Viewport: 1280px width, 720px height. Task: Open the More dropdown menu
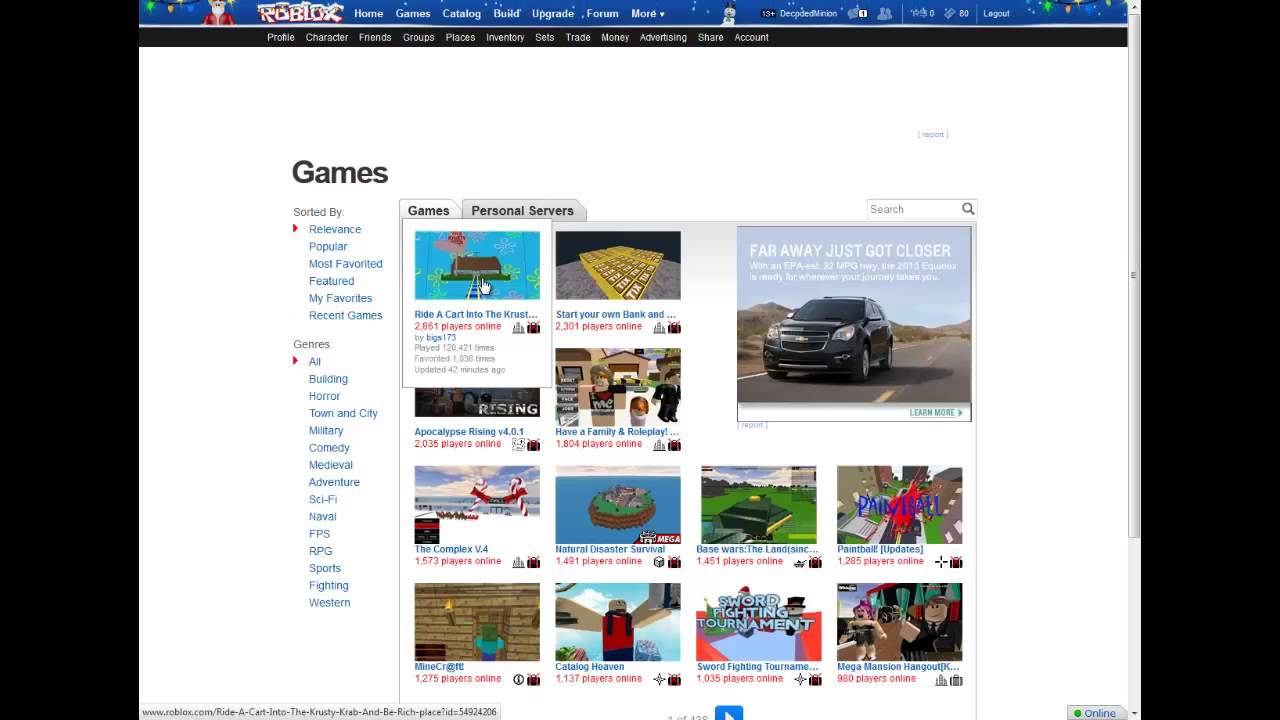(648, 13)
